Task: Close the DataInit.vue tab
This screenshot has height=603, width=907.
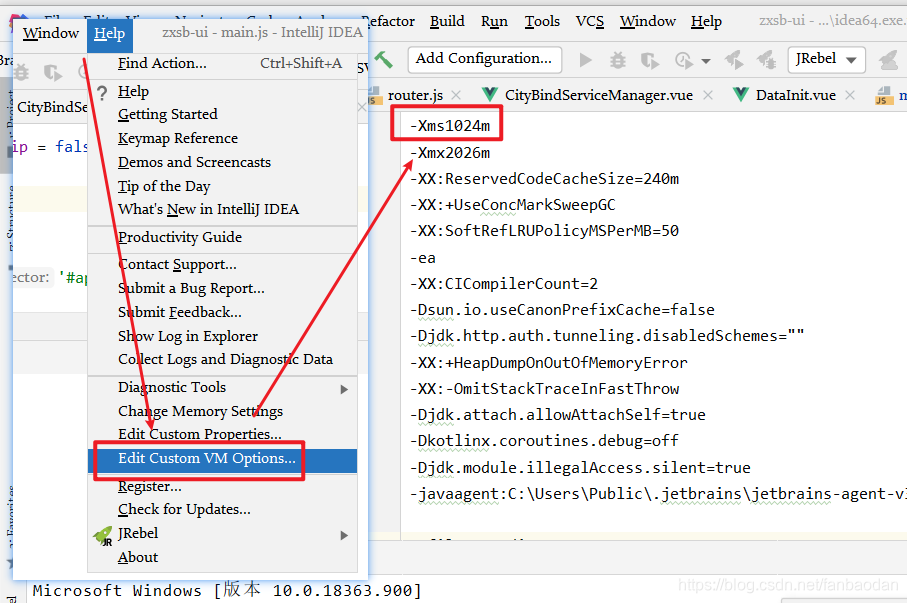Action: 850,95
